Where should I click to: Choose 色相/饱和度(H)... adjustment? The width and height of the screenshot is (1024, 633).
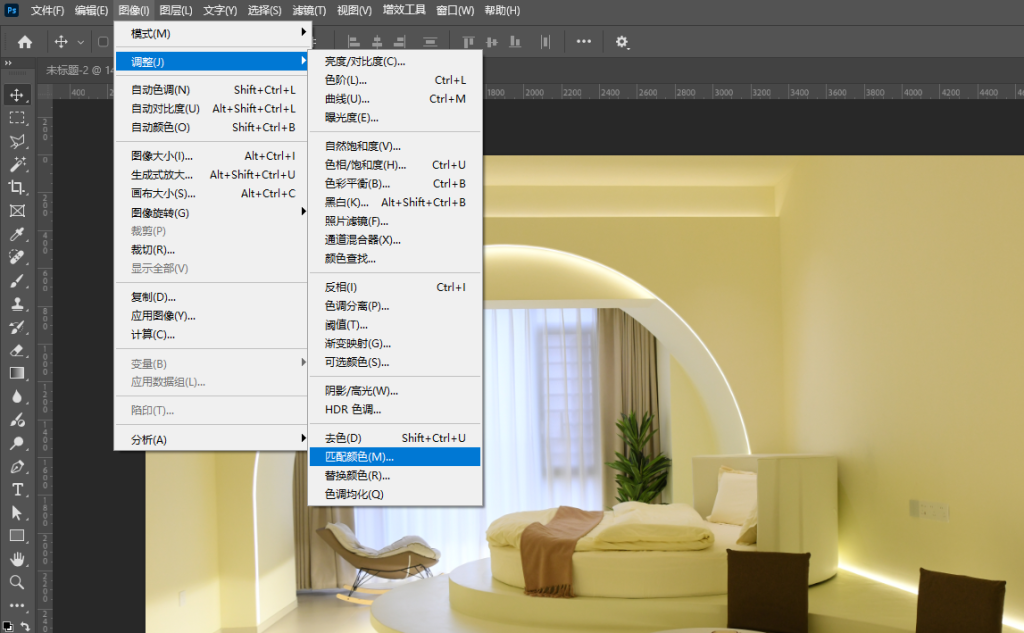tap(395, 165)
